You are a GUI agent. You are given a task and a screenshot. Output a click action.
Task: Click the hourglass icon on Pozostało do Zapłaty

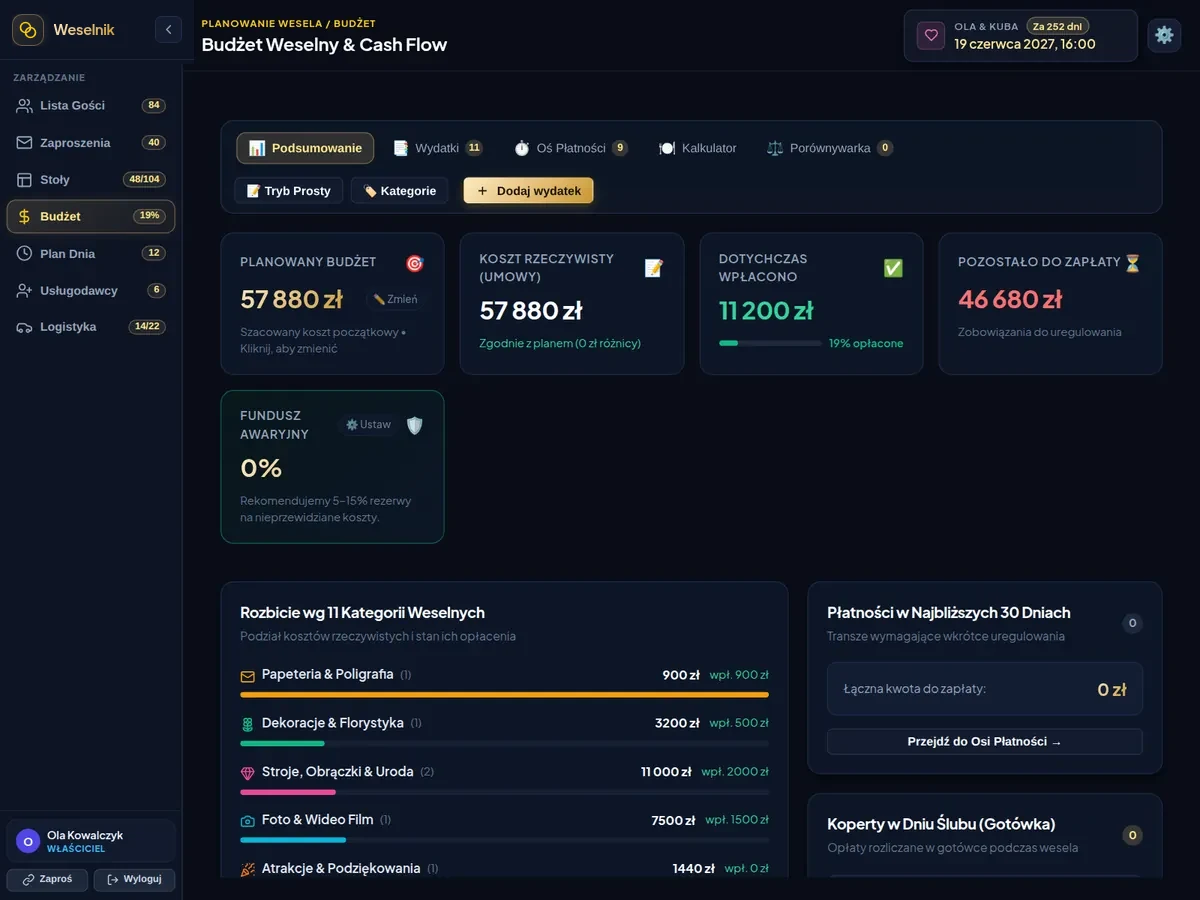pyautogui.click(x=1132, y=263)
